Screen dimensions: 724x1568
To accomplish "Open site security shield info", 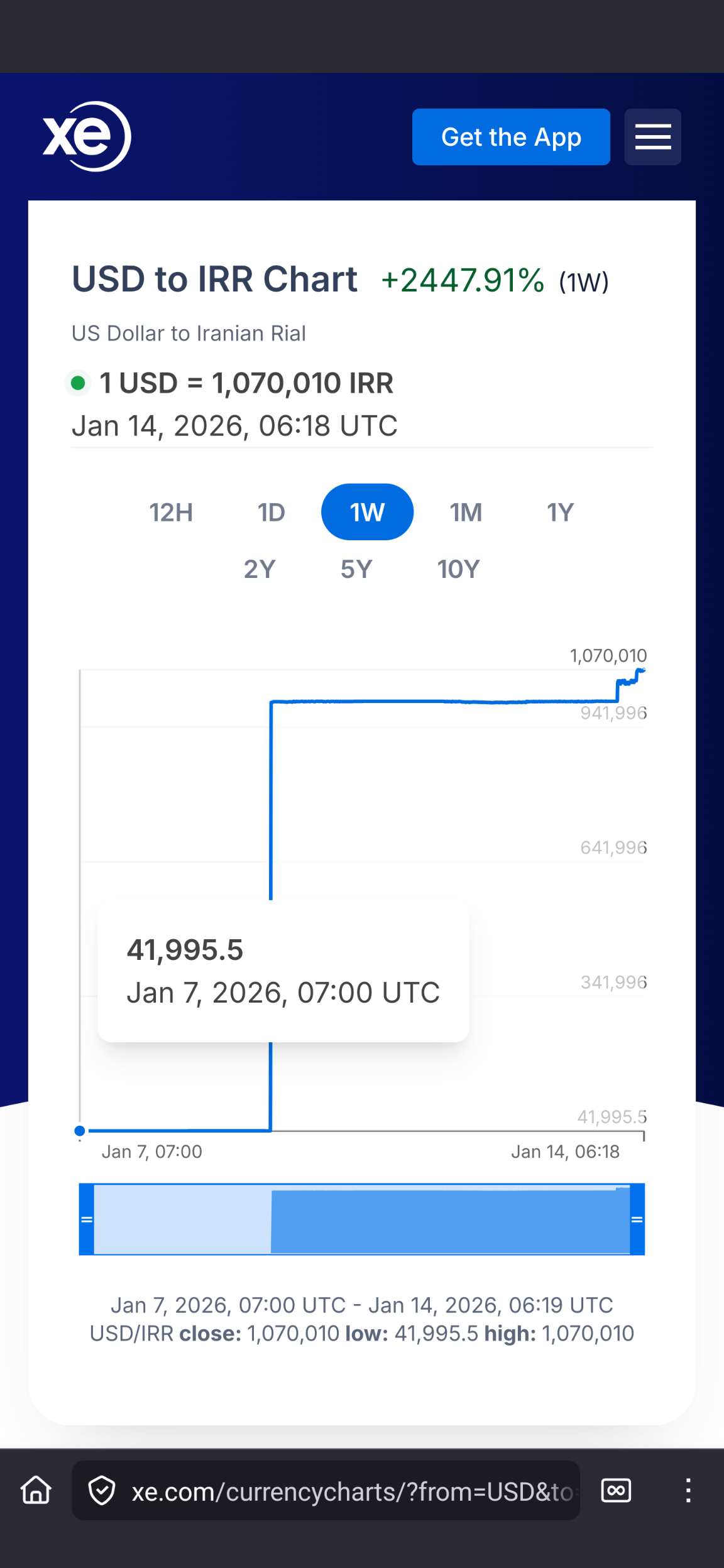I will 102,1491.
